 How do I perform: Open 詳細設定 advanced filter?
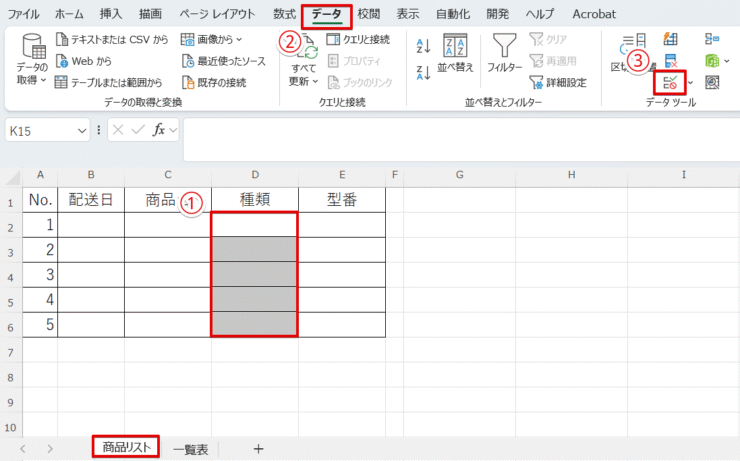(558, 83)
